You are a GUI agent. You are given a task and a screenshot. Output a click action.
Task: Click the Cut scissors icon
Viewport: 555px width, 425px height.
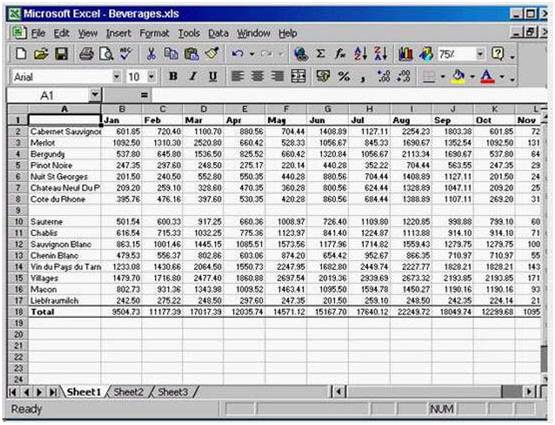[151, 54]
